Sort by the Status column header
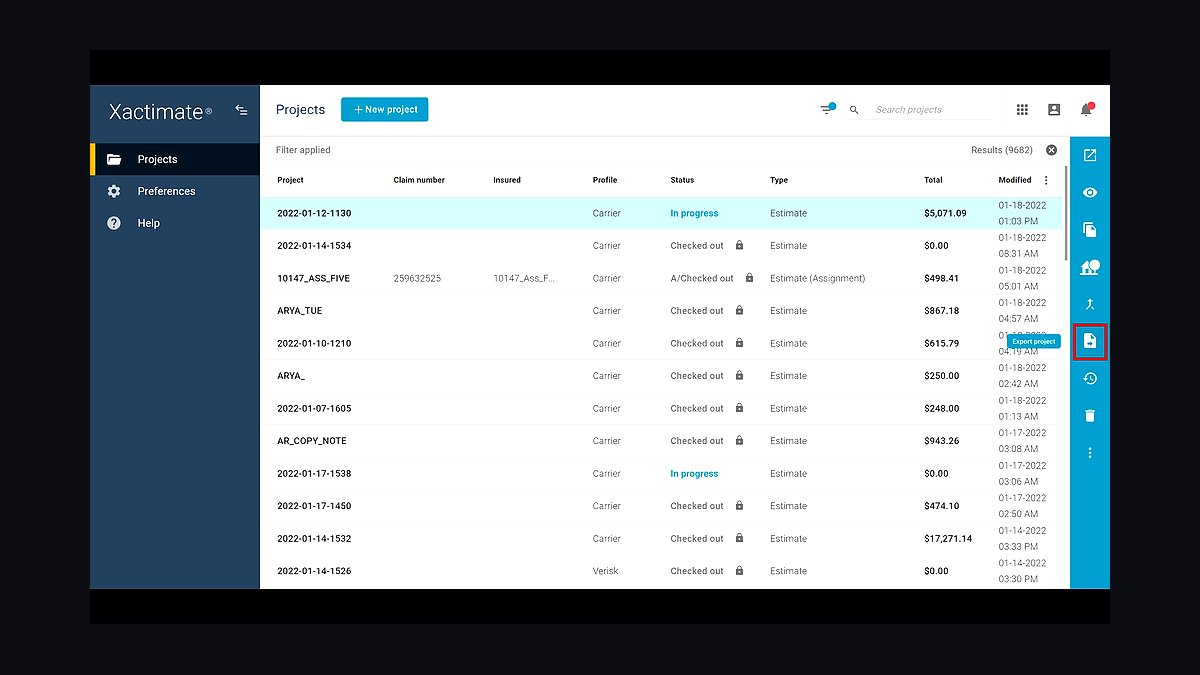 click(x=682, y=180)
